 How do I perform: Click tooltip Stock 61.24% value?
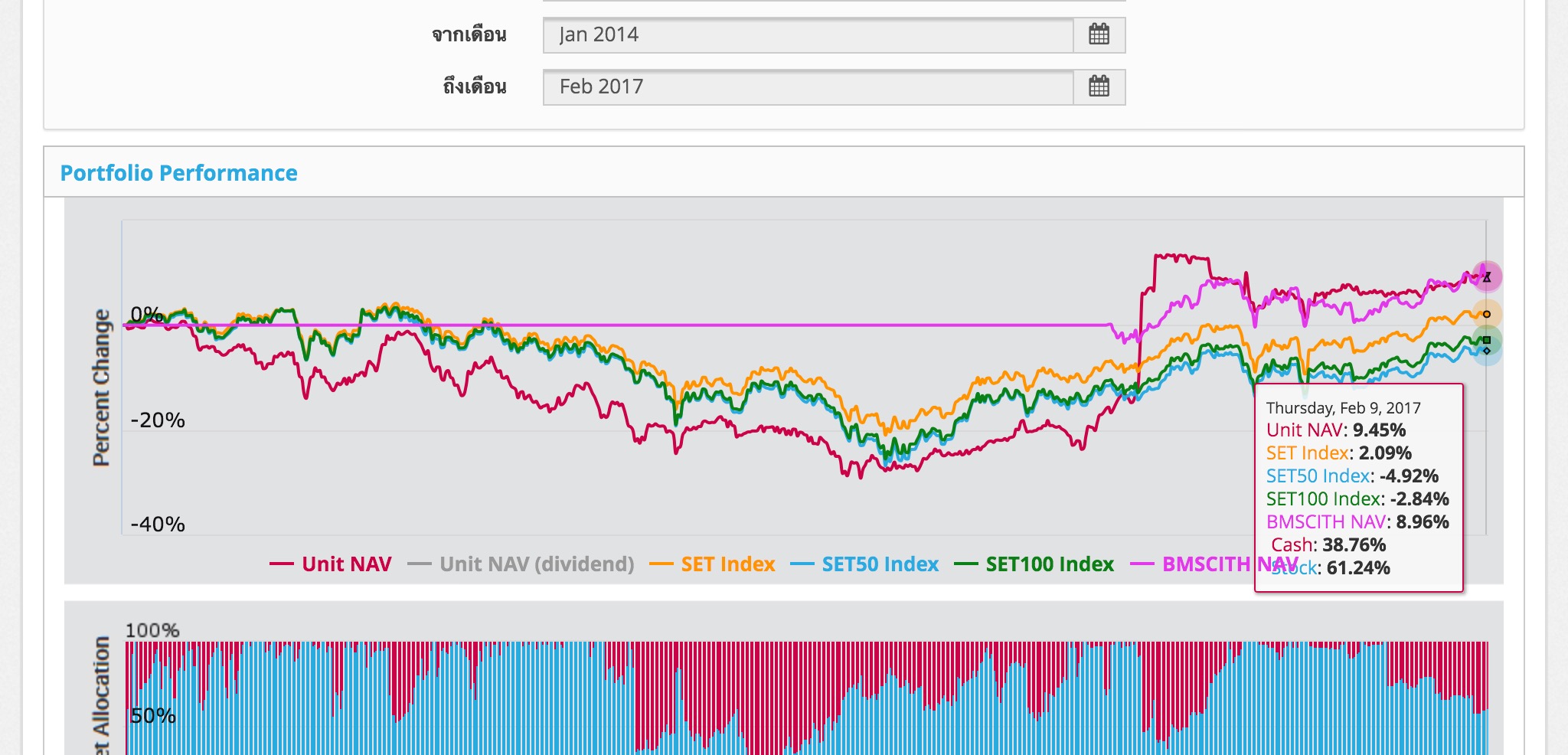point(1358,568)
